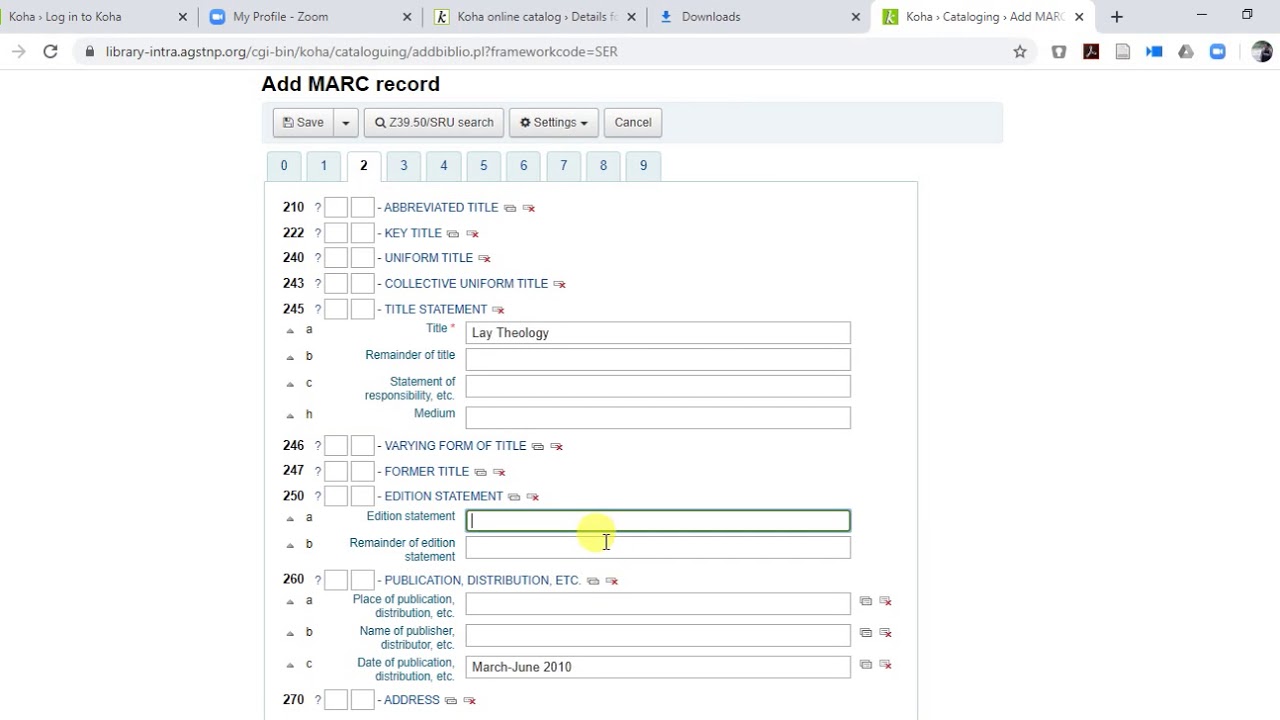Switch to MARC section tab 9
This screenshot has height=720, width=1280.
(x=644, y=166)
